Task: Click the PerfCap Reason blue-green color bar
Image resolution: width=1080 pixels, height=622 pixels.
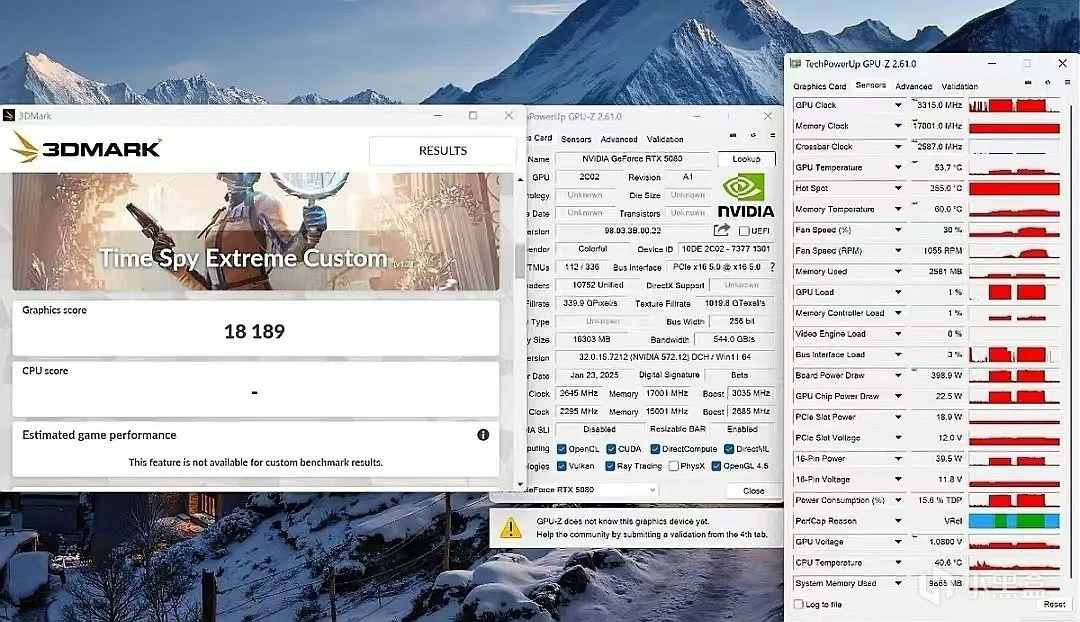Action: (x=1013, y=521)
